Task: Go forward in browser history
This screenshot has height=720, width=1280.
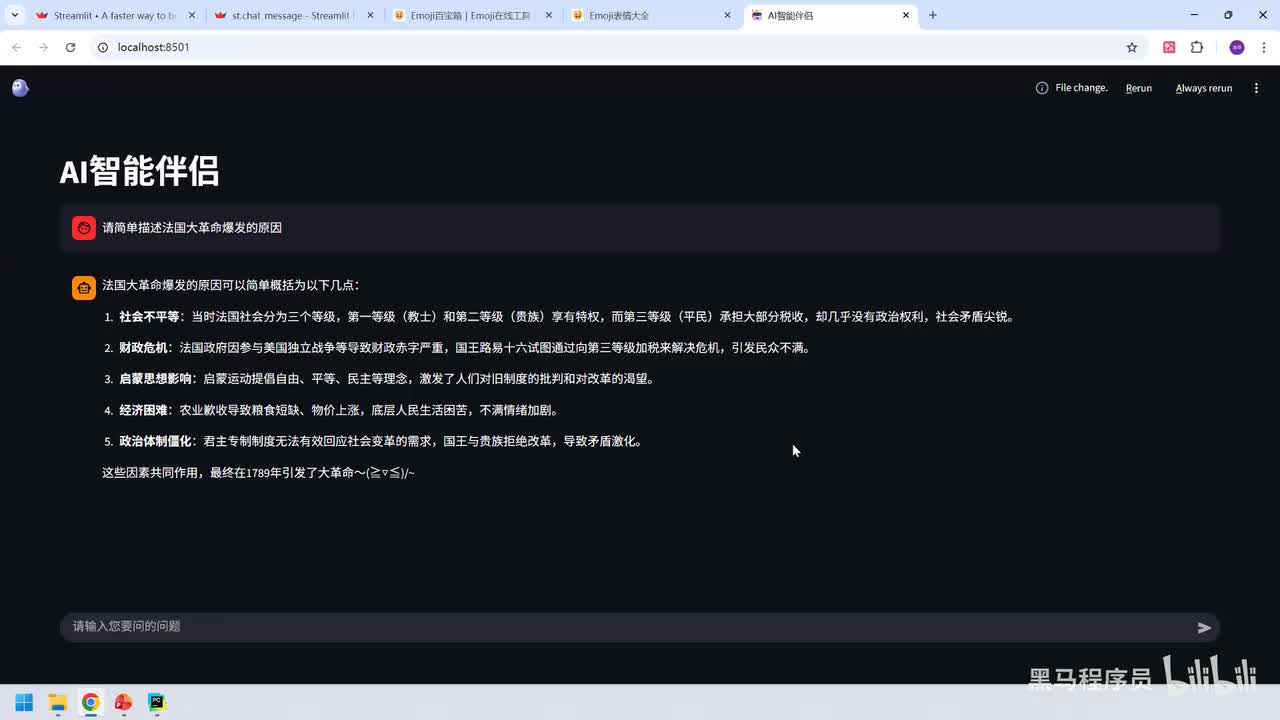Action: click(x=43, y=47)
